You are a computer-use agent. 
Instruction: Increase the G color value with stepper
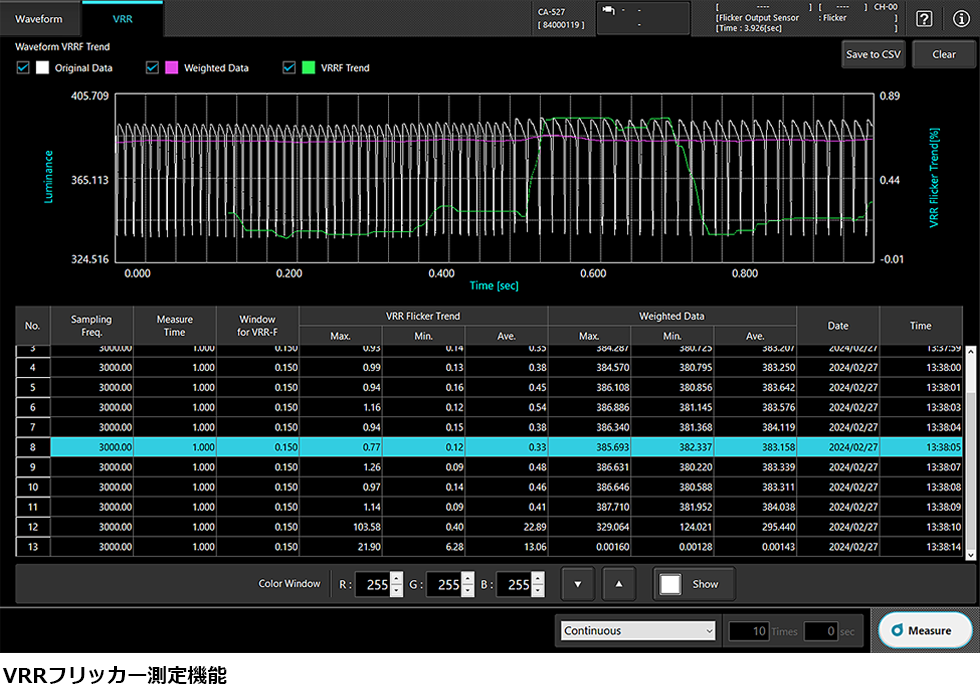(466, 578)
